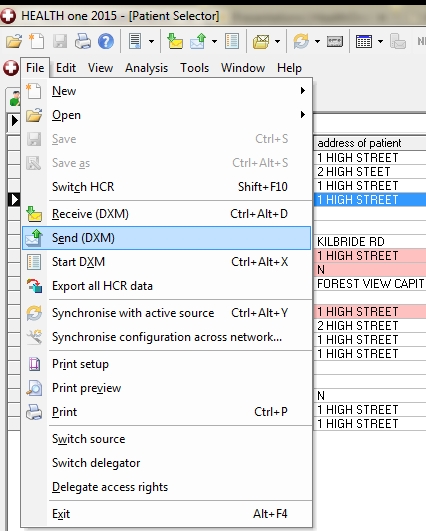This screenshot has height=531, width=426.
Task: Click the FOREST VIEW CAPIT address cell
Action: [x=370, y=283]
